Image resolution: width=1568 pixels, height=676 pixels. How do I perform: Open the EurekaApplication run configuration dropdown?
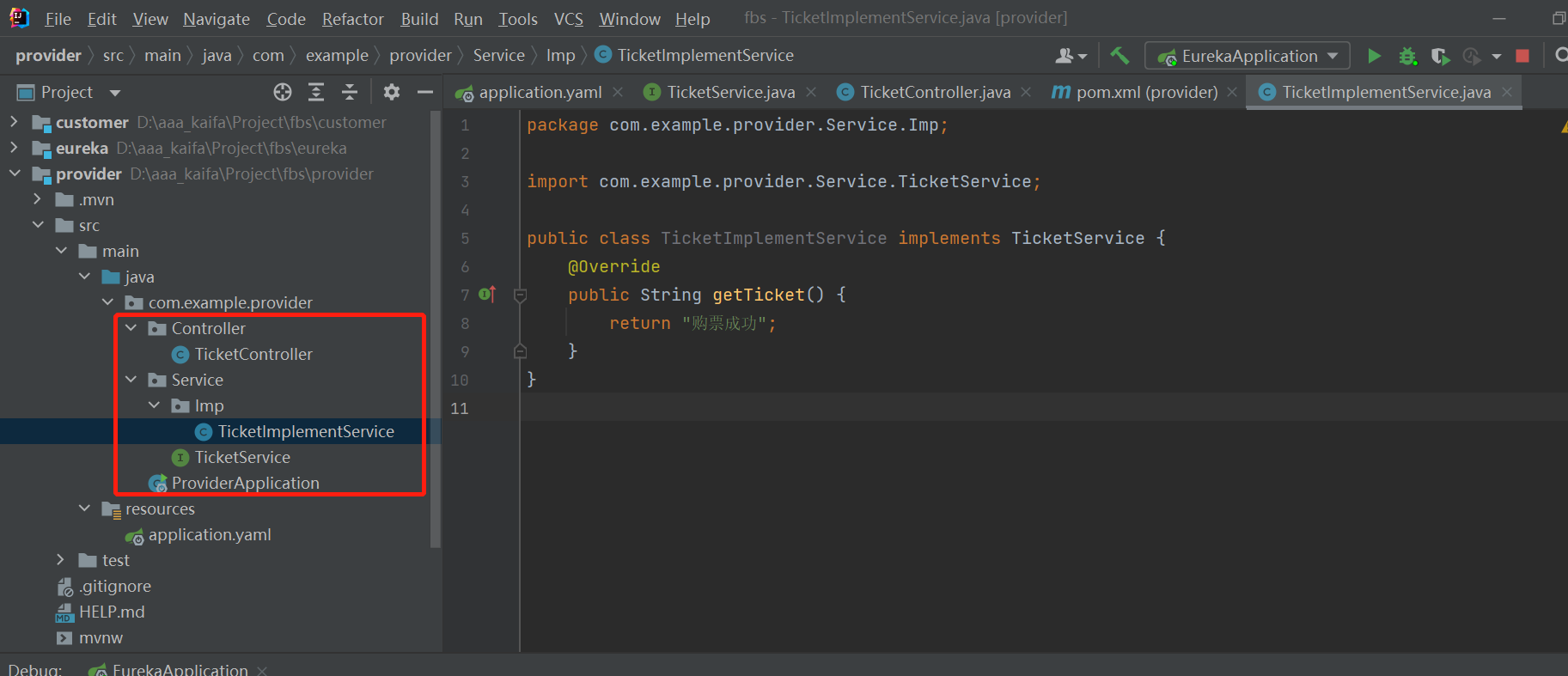[x=1248, y=56]
